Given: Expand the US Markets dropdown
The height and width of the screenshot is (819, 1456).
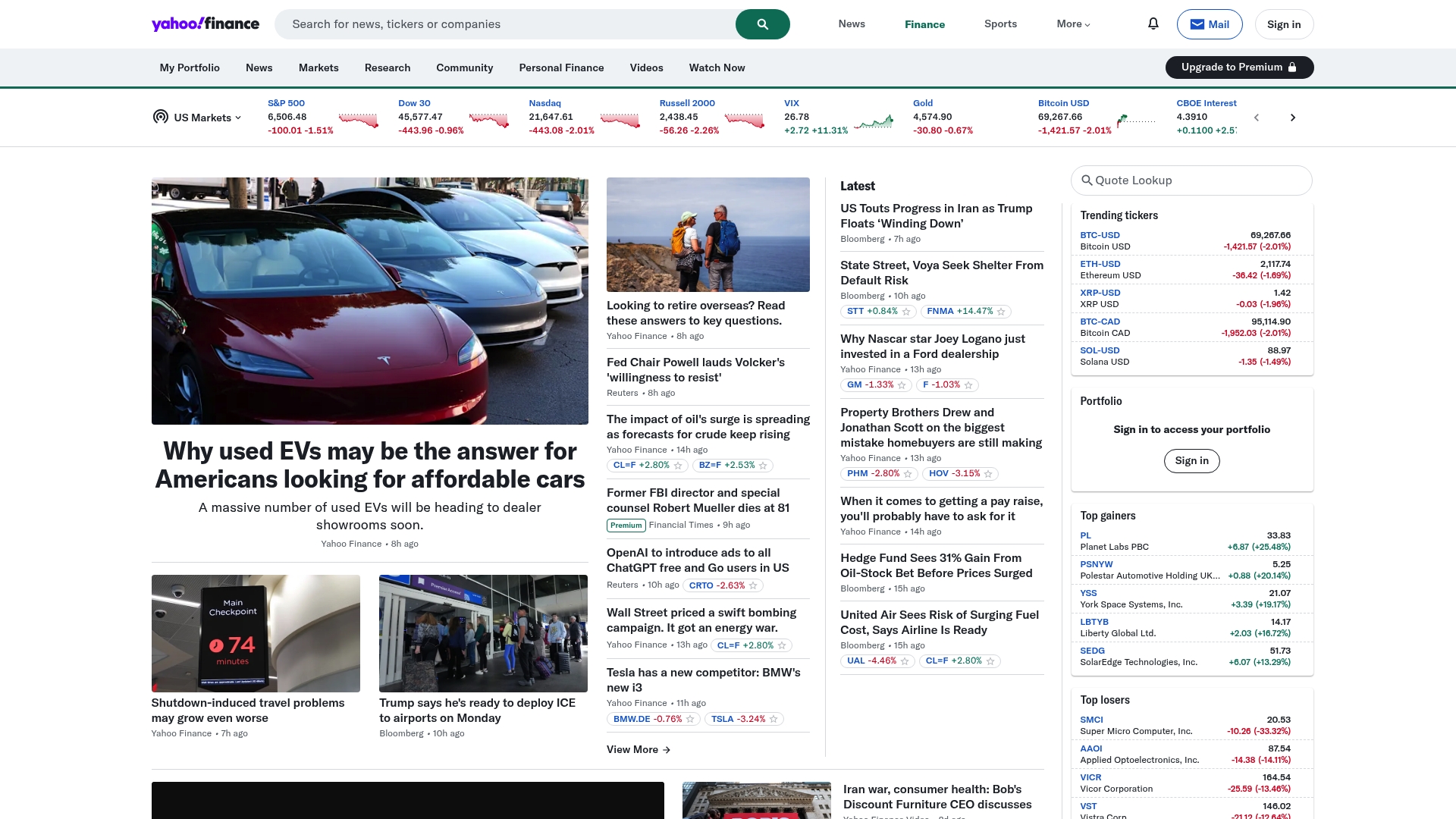Looking at the screenshot, I should click(238, 117).
